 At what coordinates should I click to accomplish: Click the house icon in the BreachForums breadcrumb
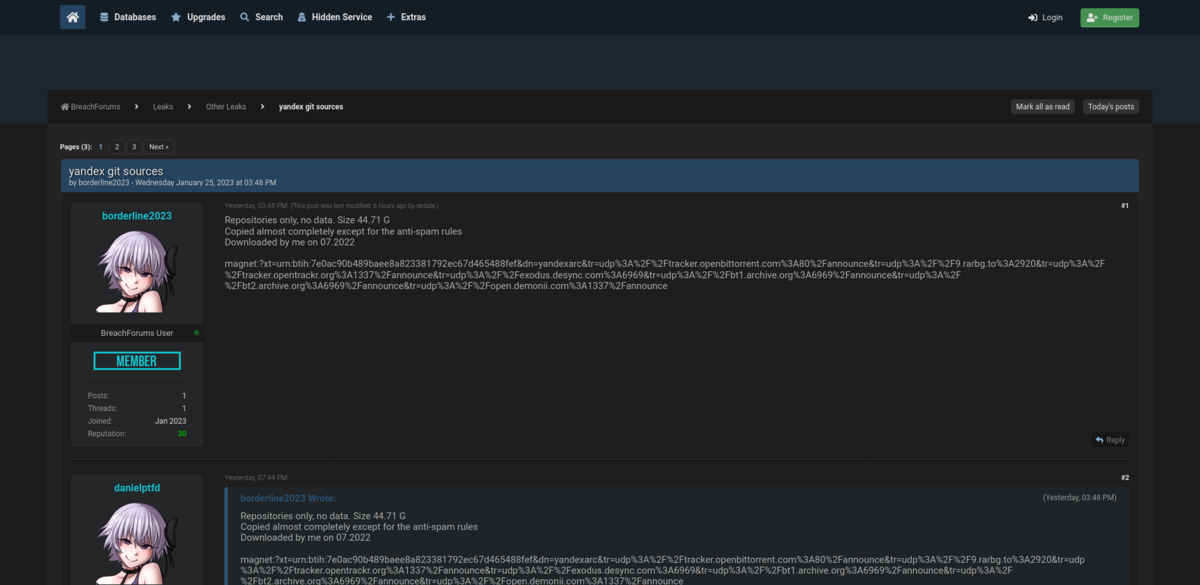coord(63,106)
